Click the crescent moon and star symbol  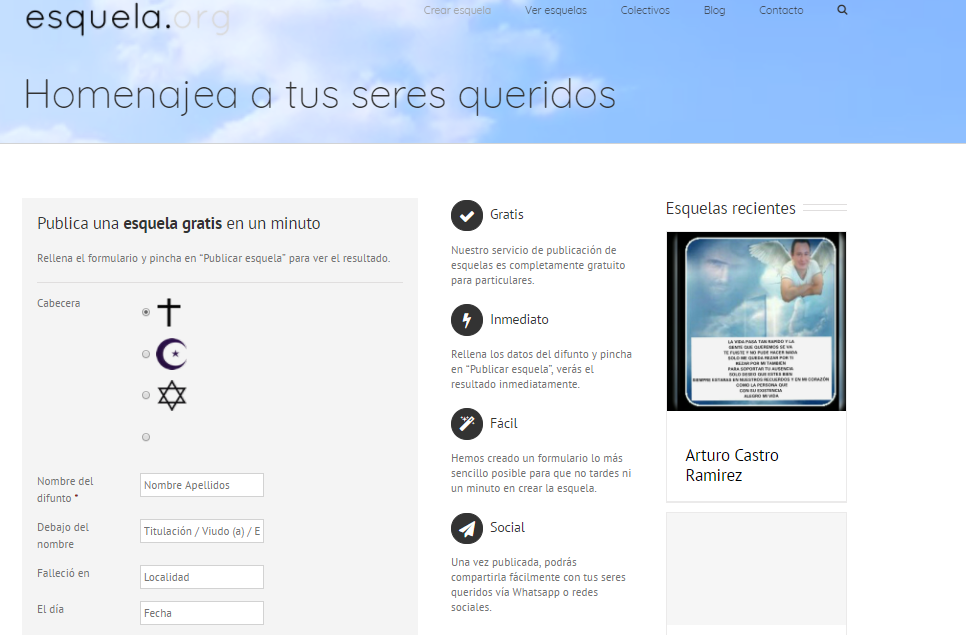[172, 354]
